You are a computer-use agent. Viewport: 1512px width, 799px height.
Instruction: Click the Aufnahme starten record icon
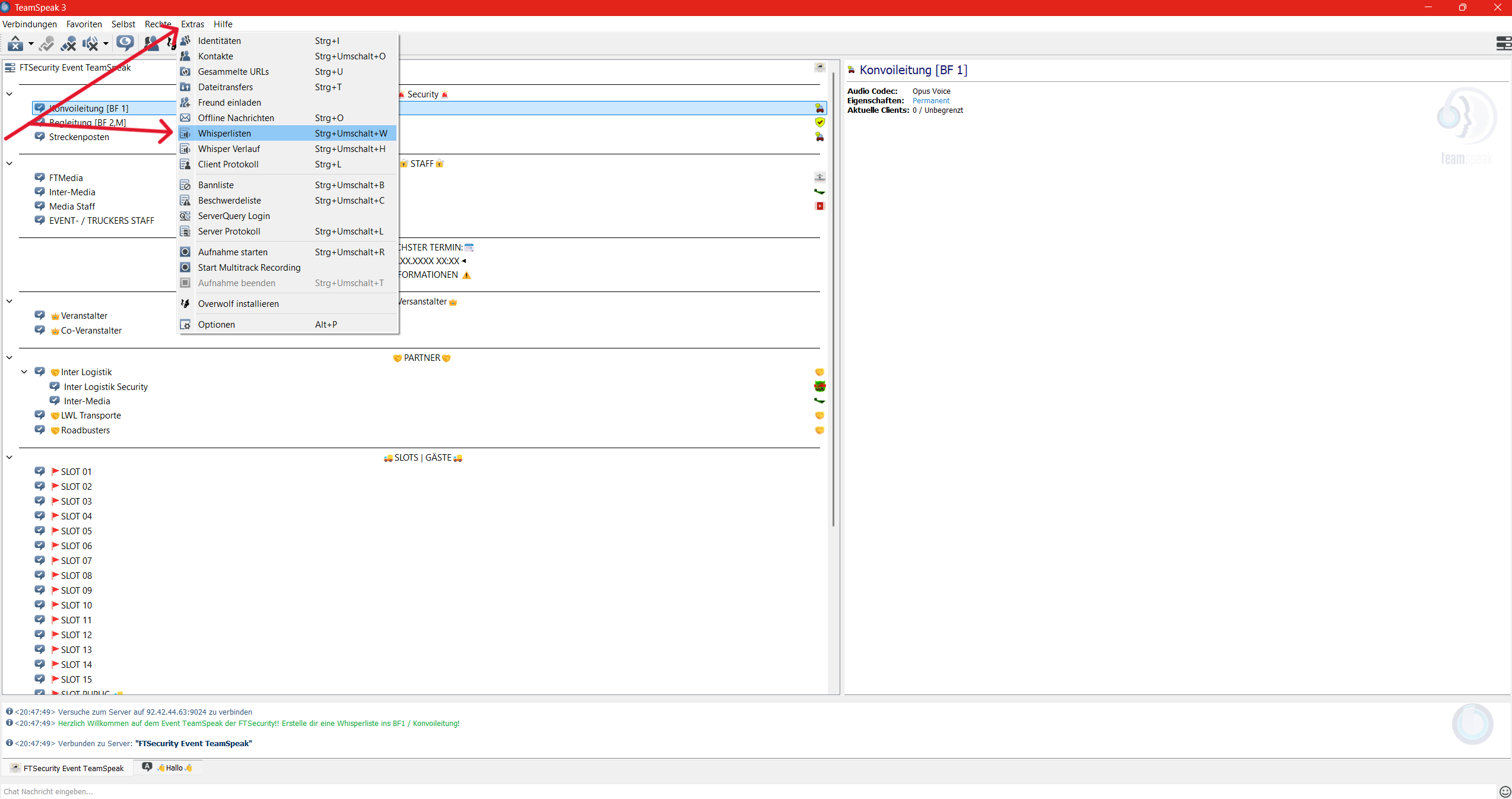[x=185, y=252]
